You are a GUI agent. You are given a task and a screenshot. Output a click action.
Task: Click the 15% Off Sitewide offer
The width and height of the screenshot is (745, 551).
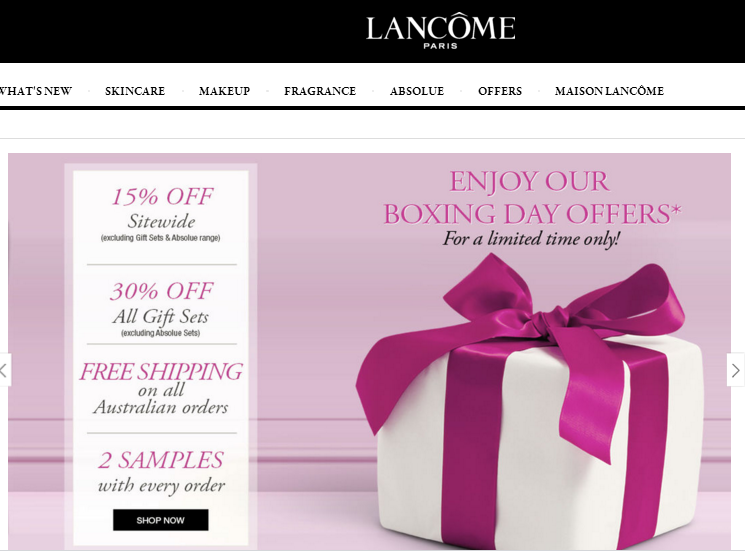point(162,209)
